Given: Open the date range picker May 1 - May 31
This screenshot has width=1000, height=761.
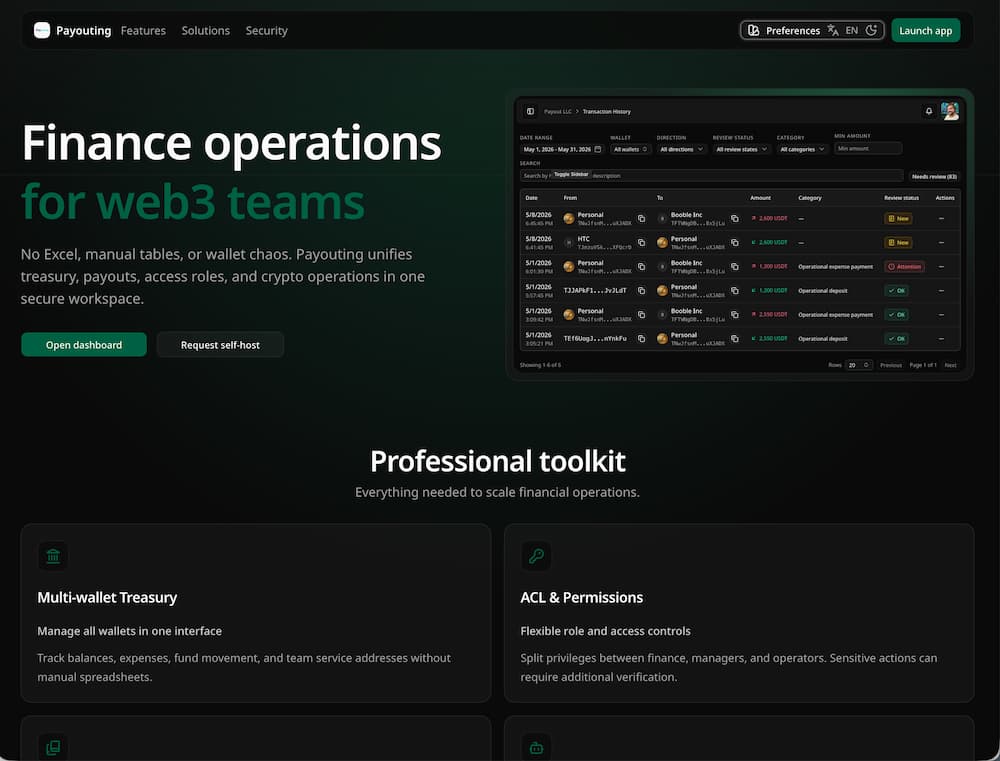Looking at the screenshot, I should tap(562, 149).
